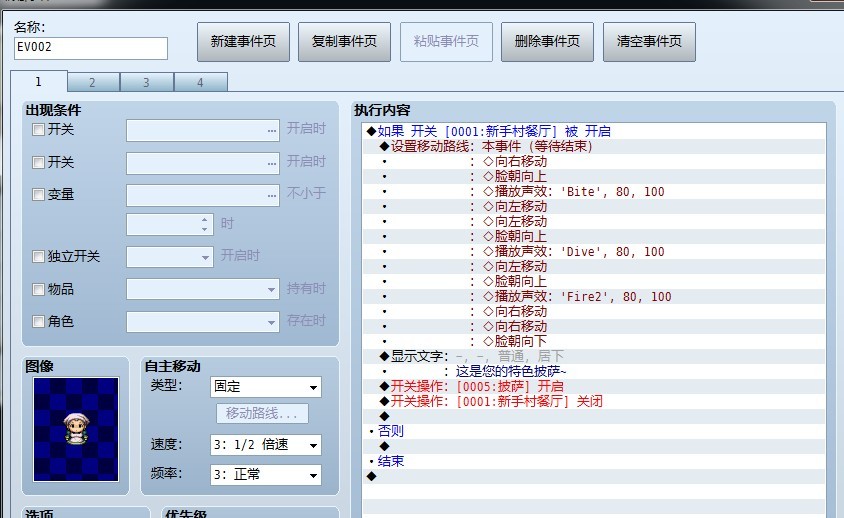Click the 清空事件页 button
Image resolution: width=844 pixels, height=518 pixels.
click(x=649, y=41)
